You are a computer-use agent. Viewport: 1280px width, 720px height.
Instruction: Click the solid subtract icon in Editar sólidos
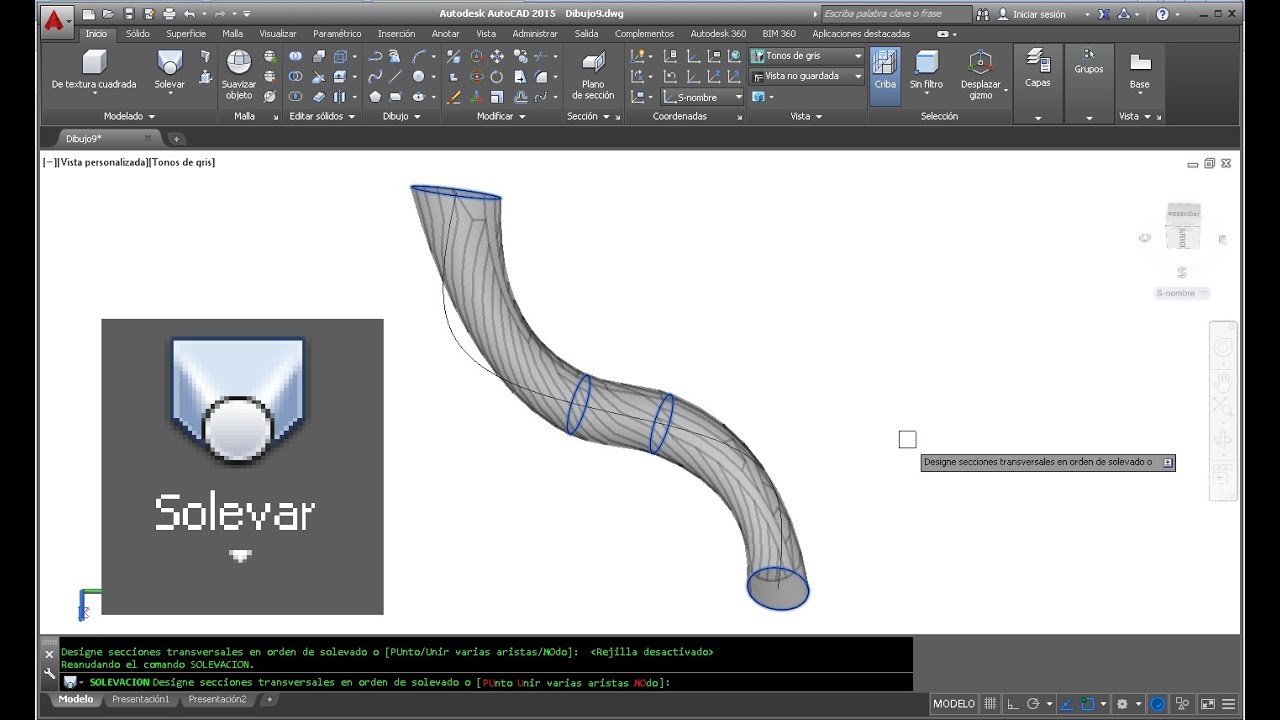point(295,77)
